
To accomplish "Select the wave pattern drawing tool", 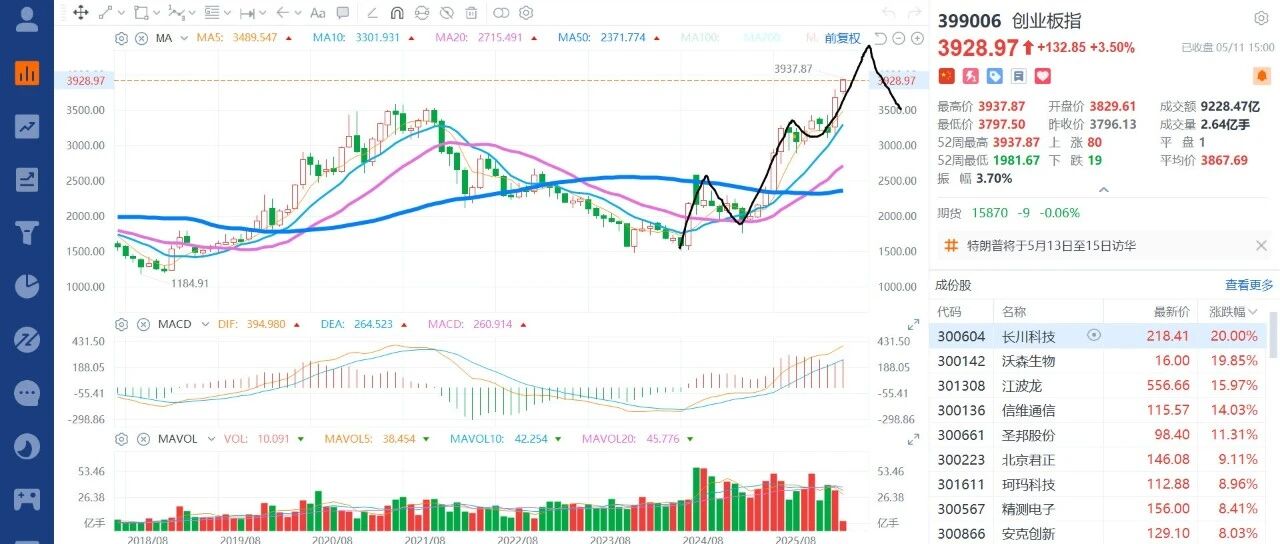I will coord(176,13).
